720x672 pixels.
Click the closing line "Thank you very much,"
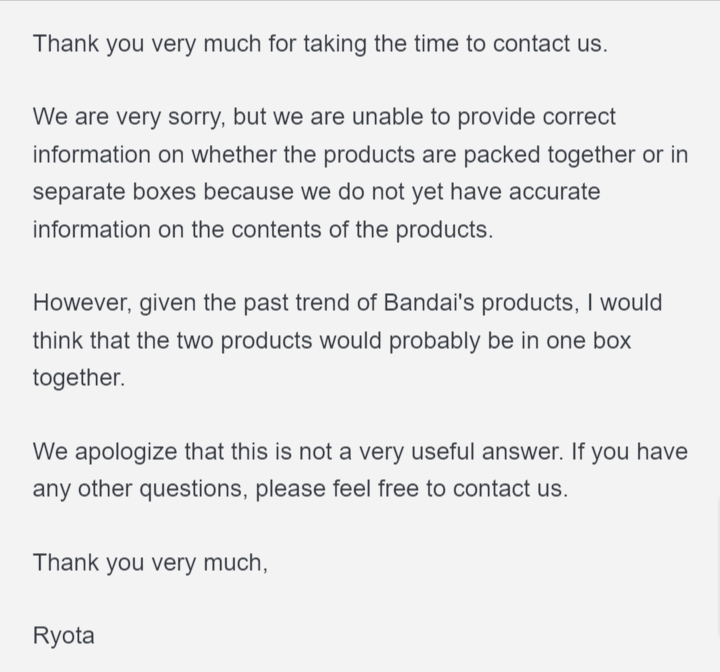pyautogui.click(x=150, y=563)
